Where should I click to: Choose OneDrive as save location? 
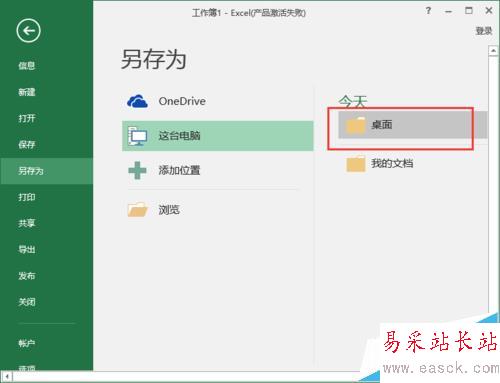pos(218,101)
